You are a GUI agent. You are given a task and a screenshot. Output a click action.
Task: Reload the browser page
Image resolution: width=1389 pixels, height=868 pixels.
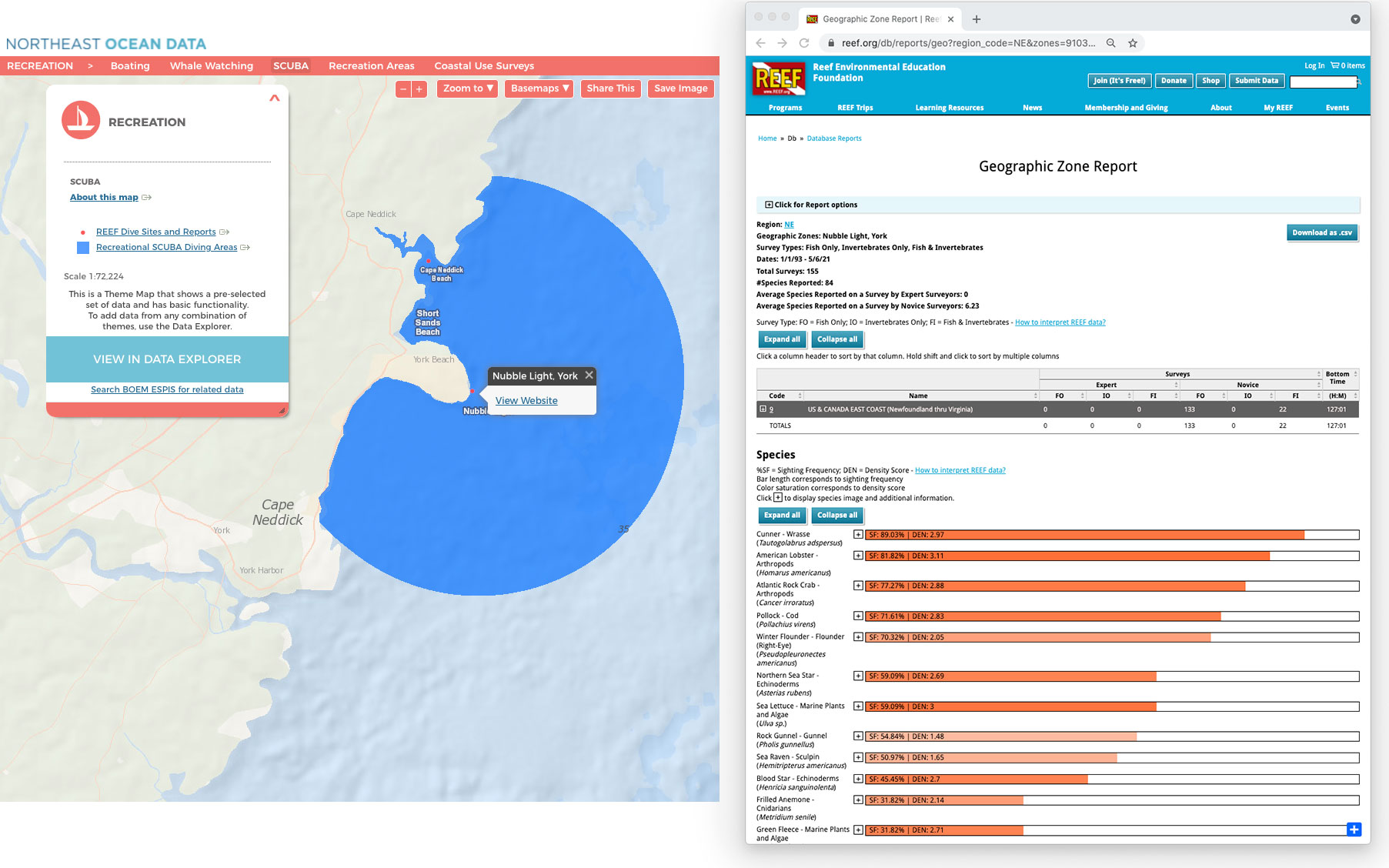tap(804, 43)
